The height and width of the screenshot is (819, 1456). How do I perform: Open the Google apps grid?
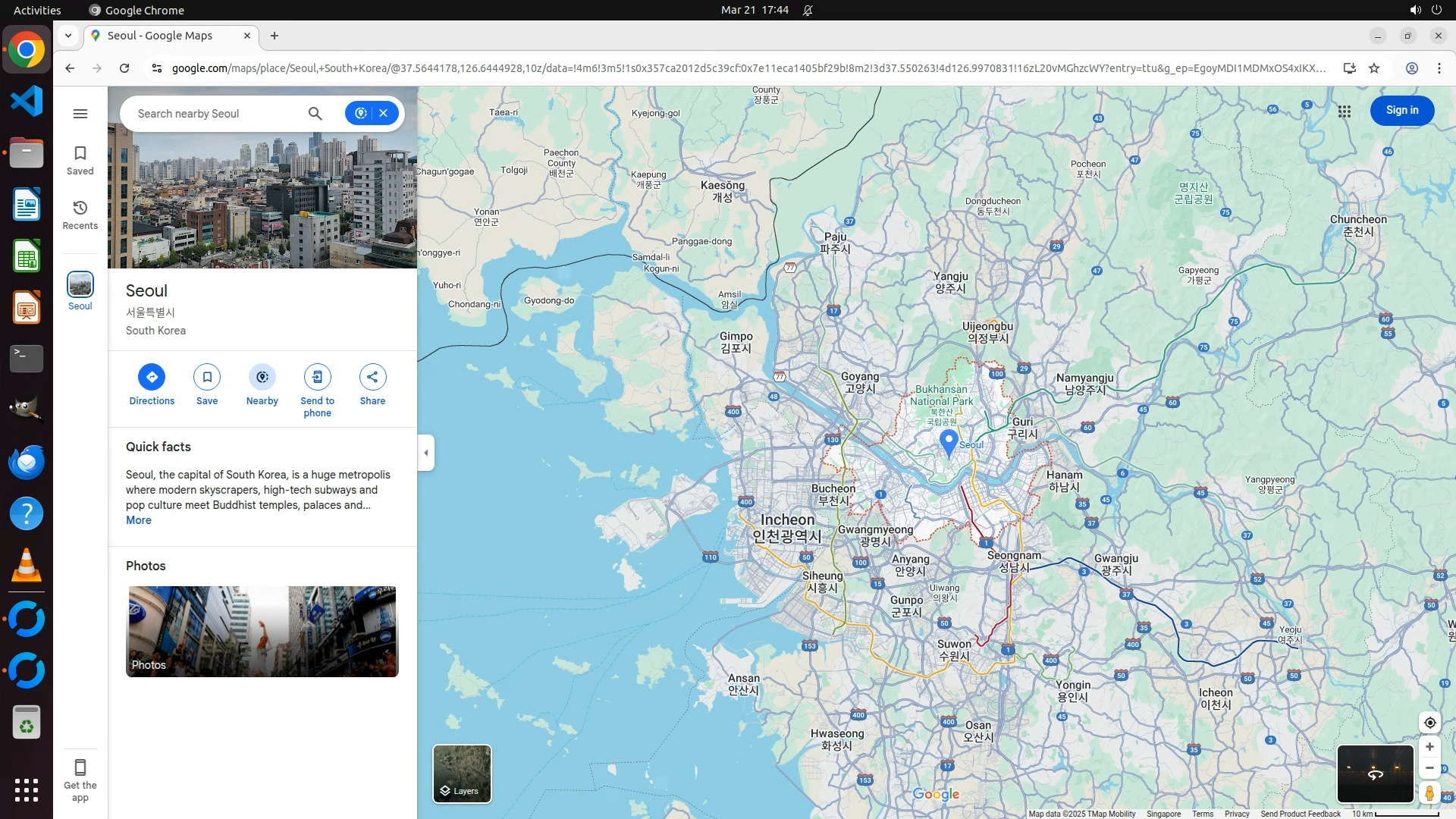click(x=1345, y=111)
